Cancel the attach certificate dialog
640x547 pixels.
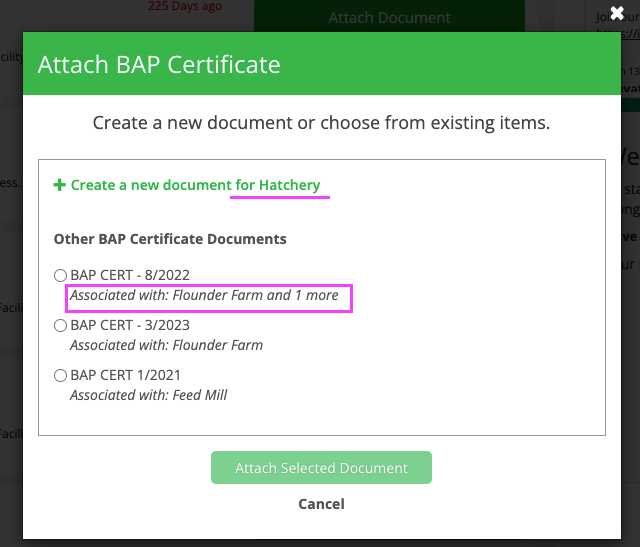coord(321,504)
